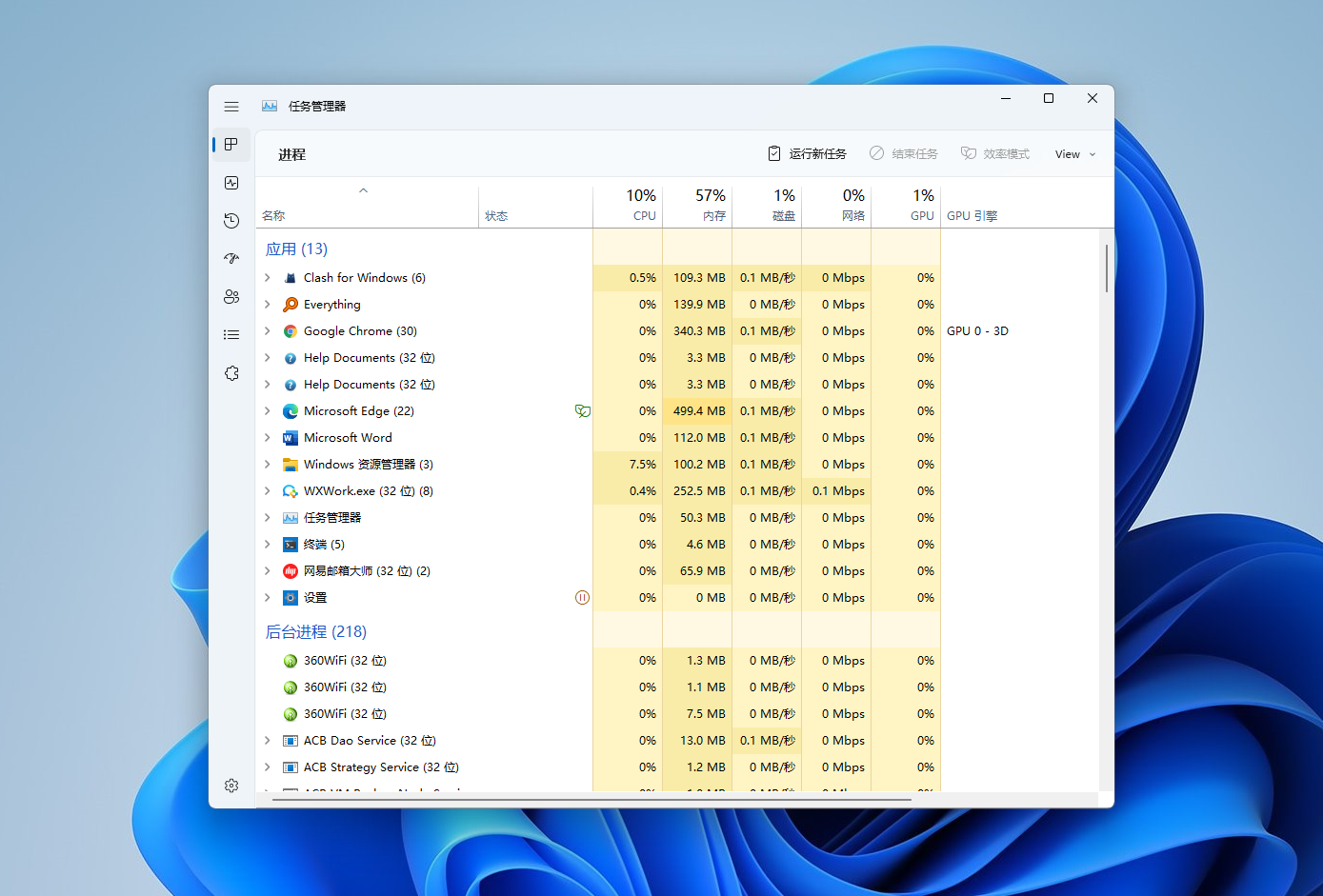
Task: Click the 应用 (13) group heading
Action: pyautogui.click(x=296, y=249)
